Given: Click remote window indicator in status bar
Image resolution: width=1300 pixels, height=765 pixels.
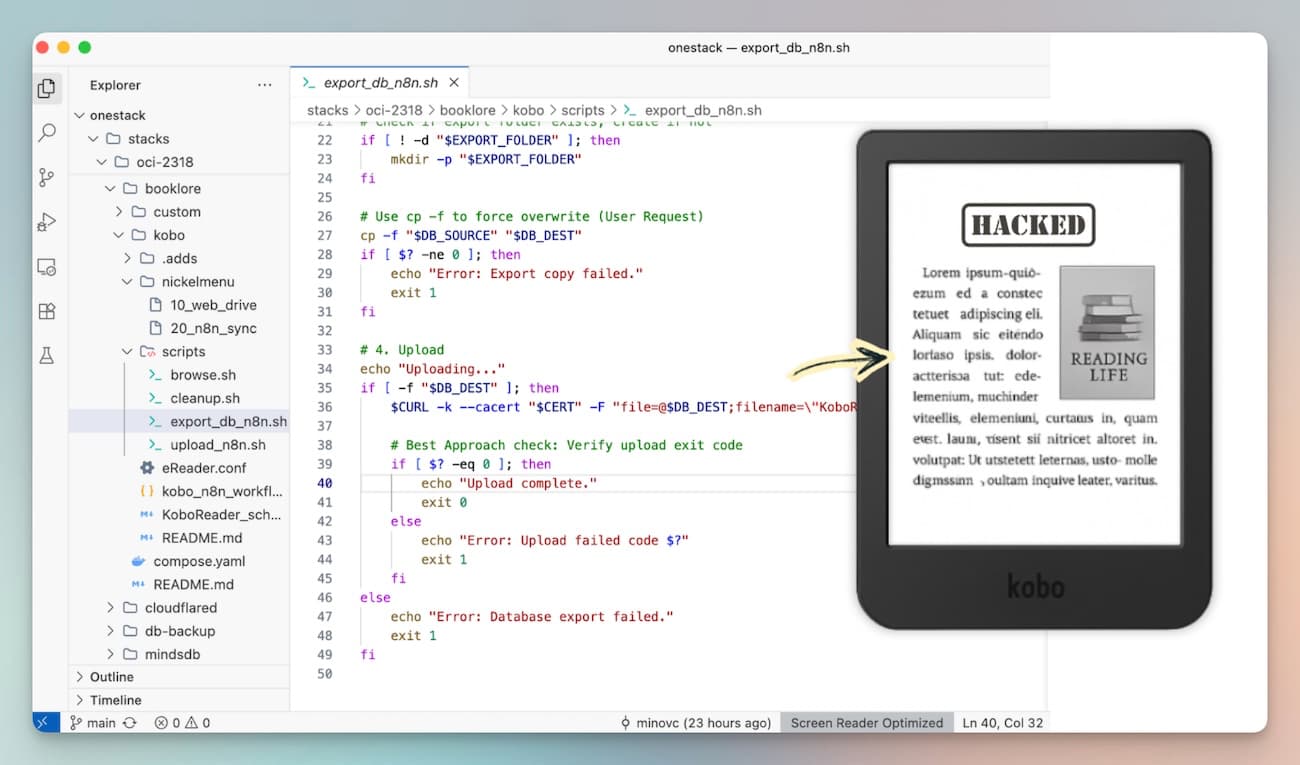Looking at the screenshot, I should (46, 722).
